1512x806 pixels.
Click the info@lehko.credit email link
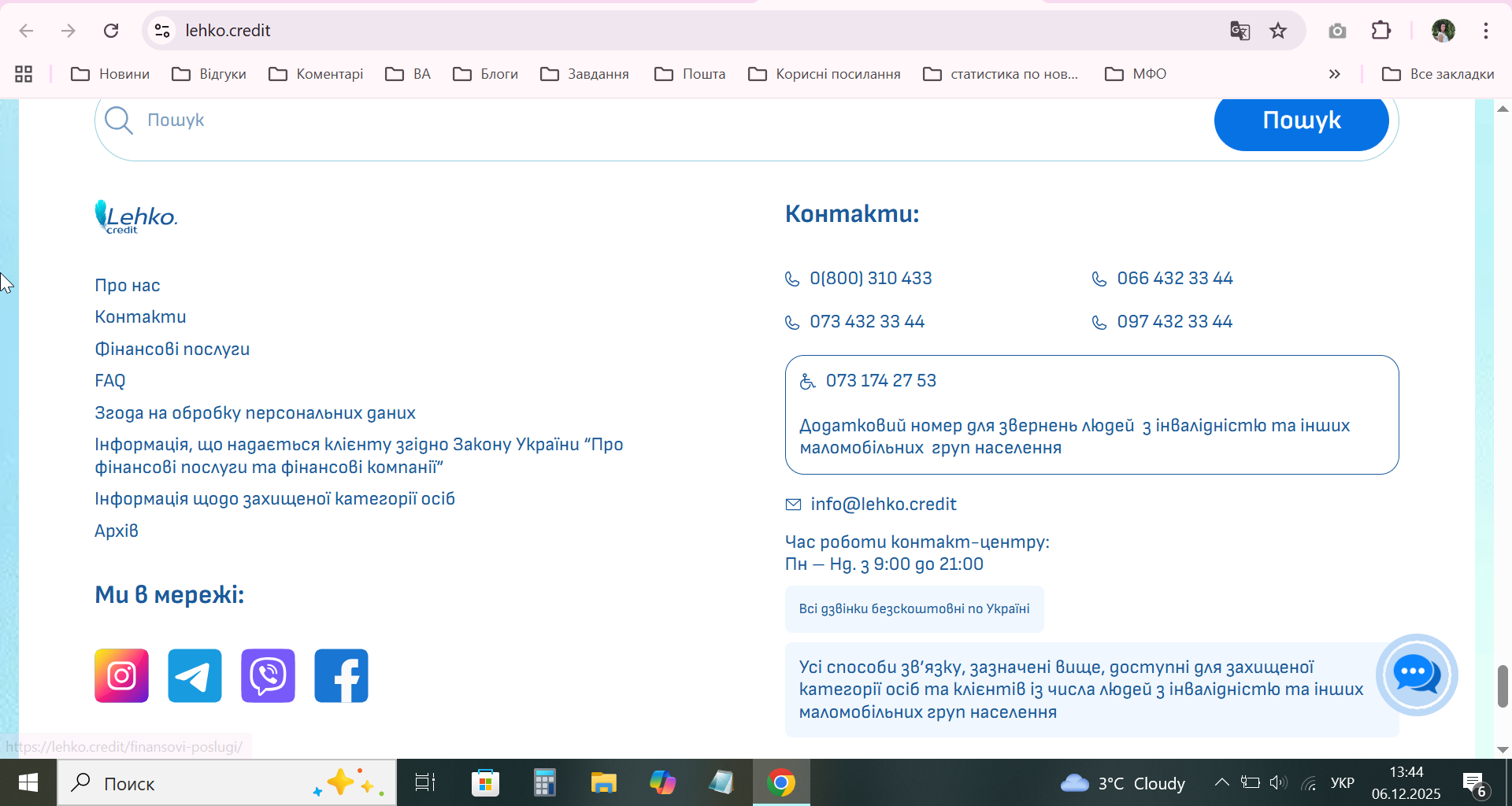click(884, 505)
